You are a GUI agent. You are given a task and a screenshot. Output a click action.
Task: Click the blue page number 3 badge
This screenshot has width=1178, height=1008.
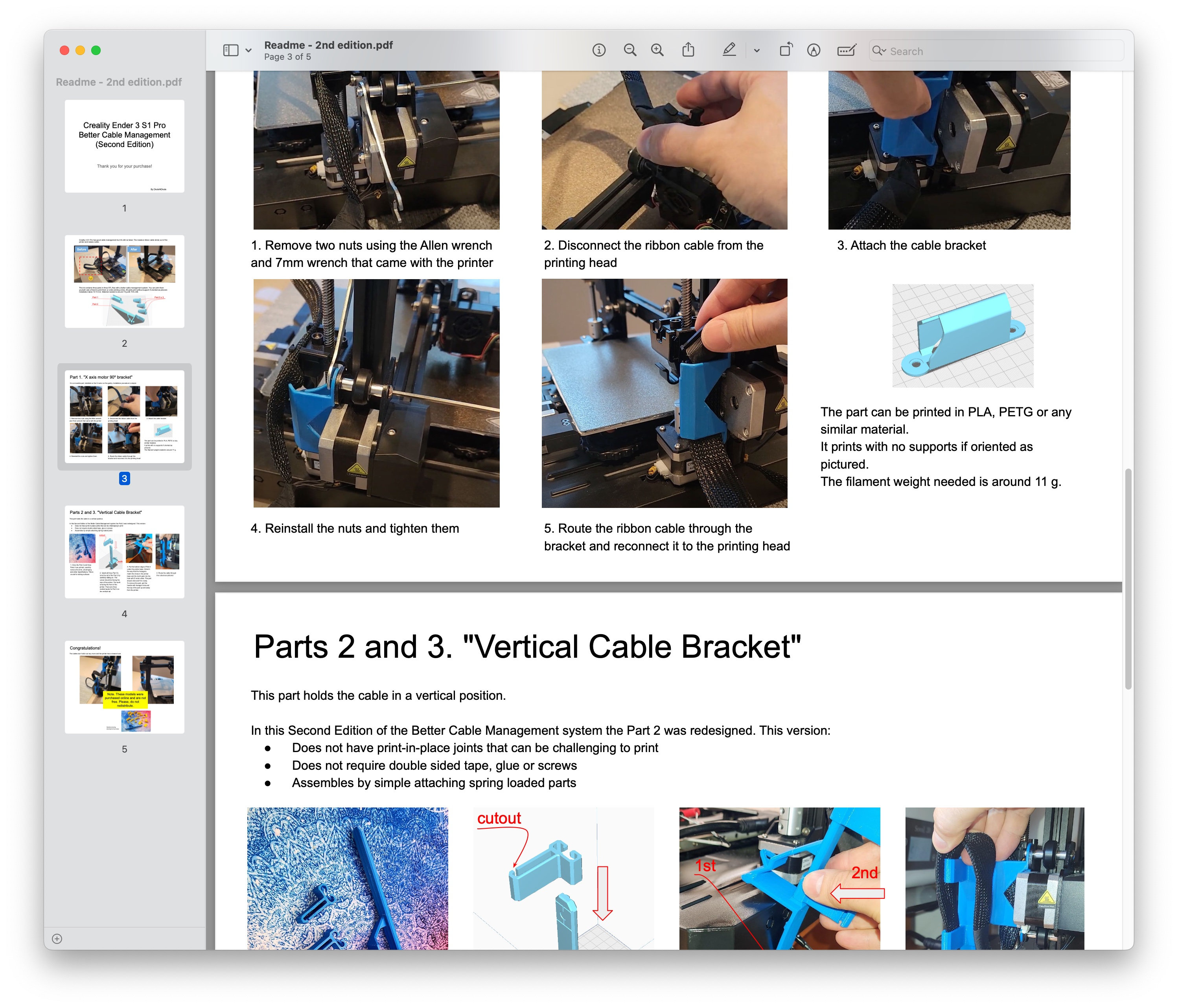pyautogui.click(x=125, y=479)
